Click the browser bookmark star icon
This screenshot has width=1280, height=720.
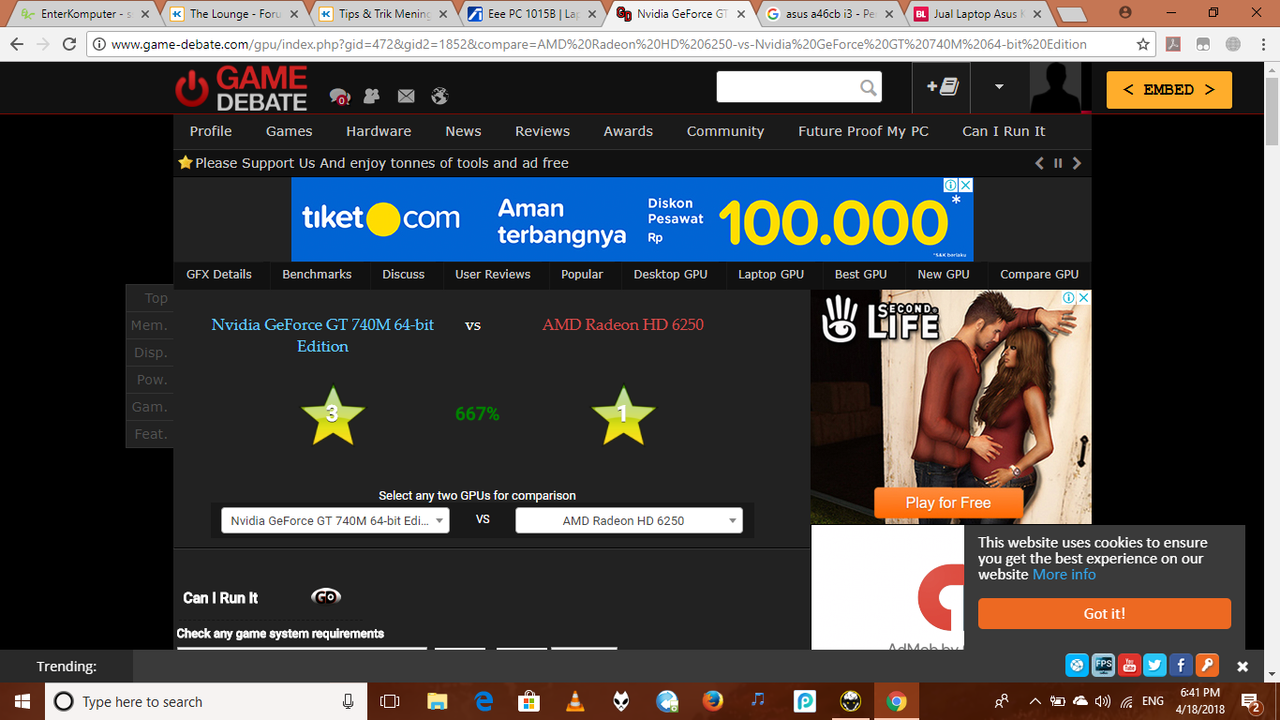click(1143, 45)
